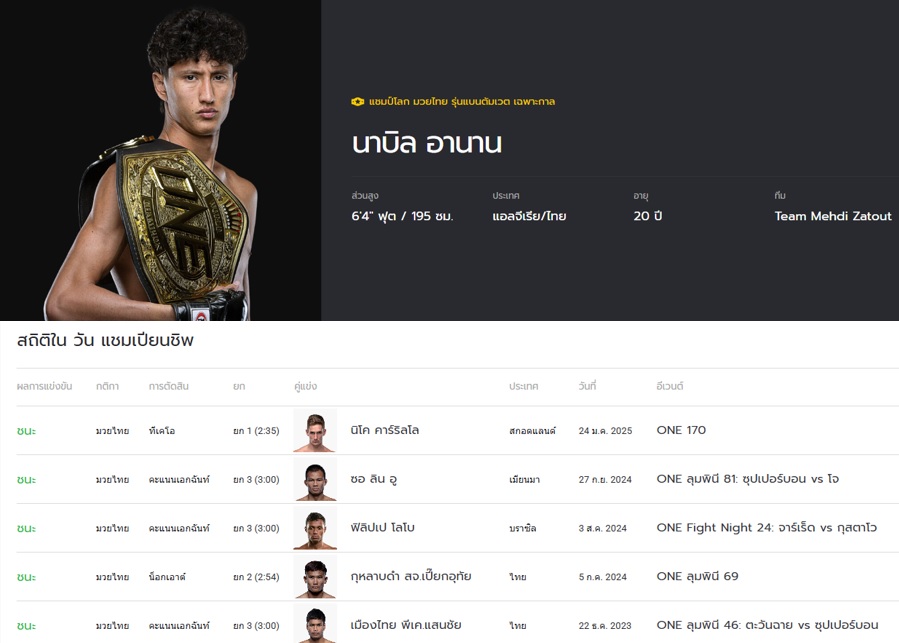Open ONE ลุมพินี 46 event link

tap(767, 625)
